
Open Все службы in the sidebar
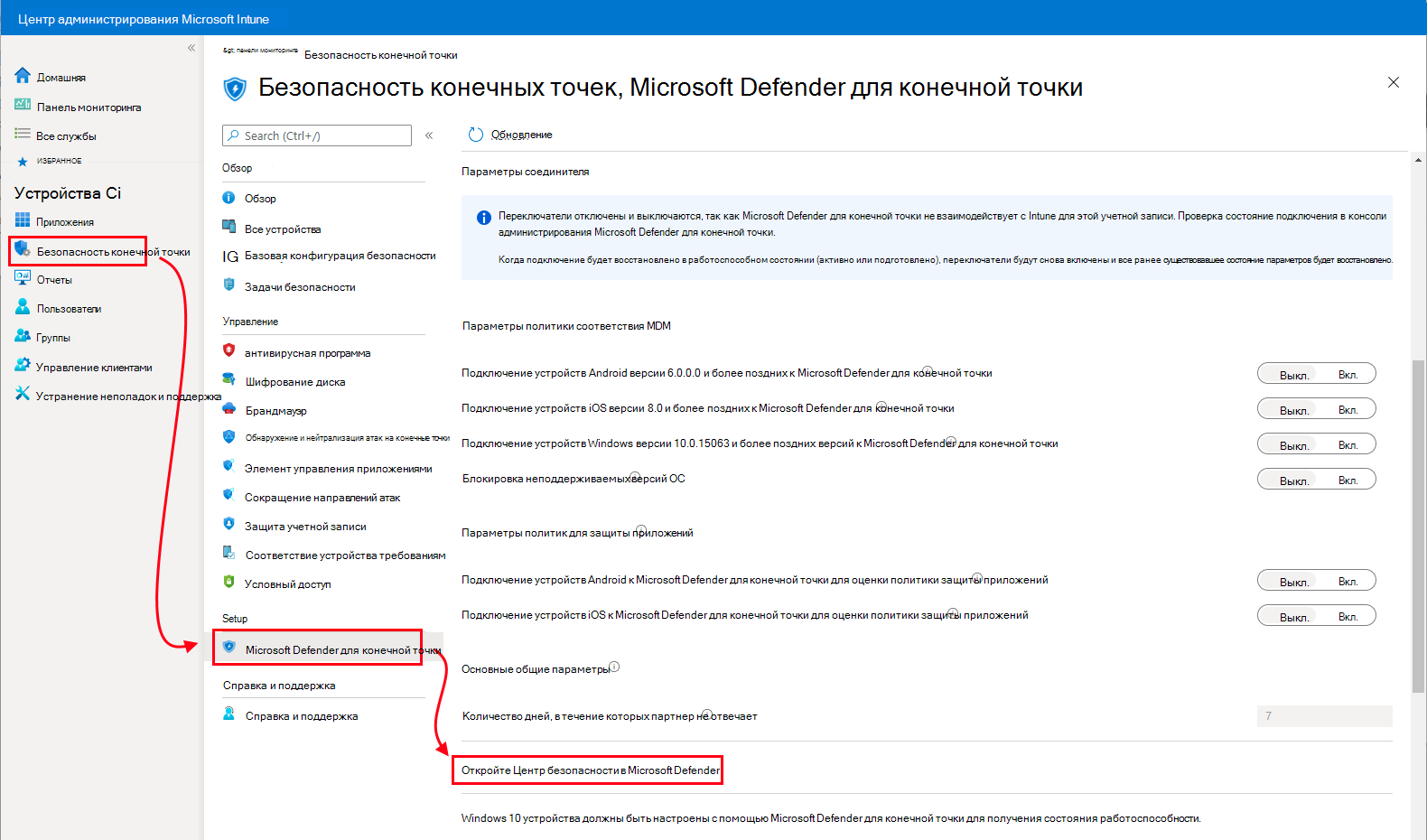click(x=66, y=136)
